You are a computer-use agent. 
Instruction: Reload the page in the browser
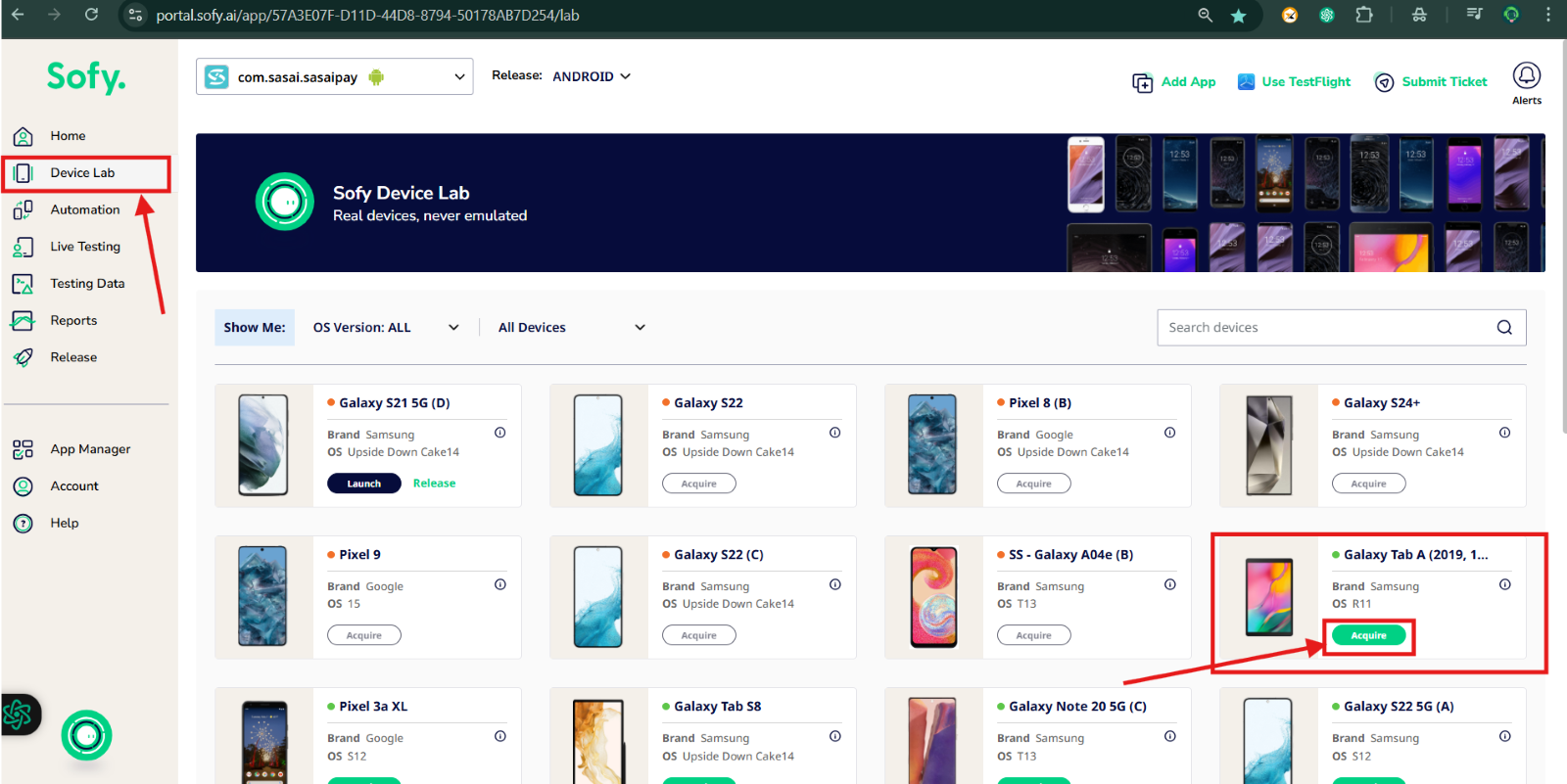(x=91, y=15)
